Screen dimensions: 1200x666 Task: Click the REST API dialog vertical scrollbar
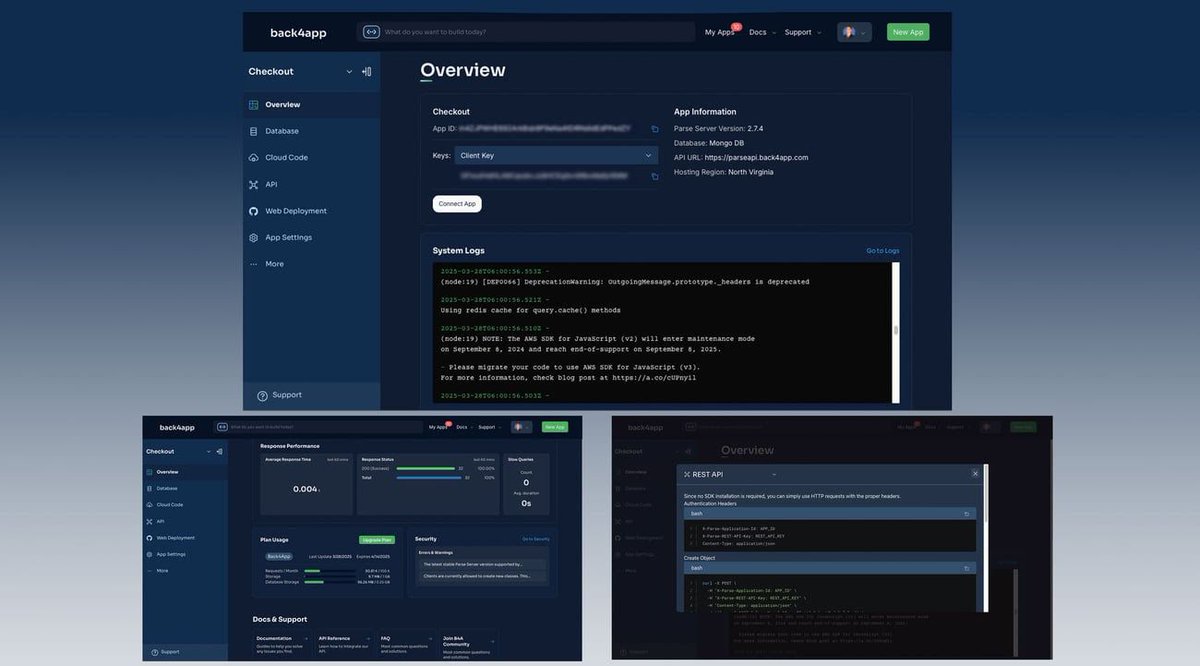(x=986, y=538)
